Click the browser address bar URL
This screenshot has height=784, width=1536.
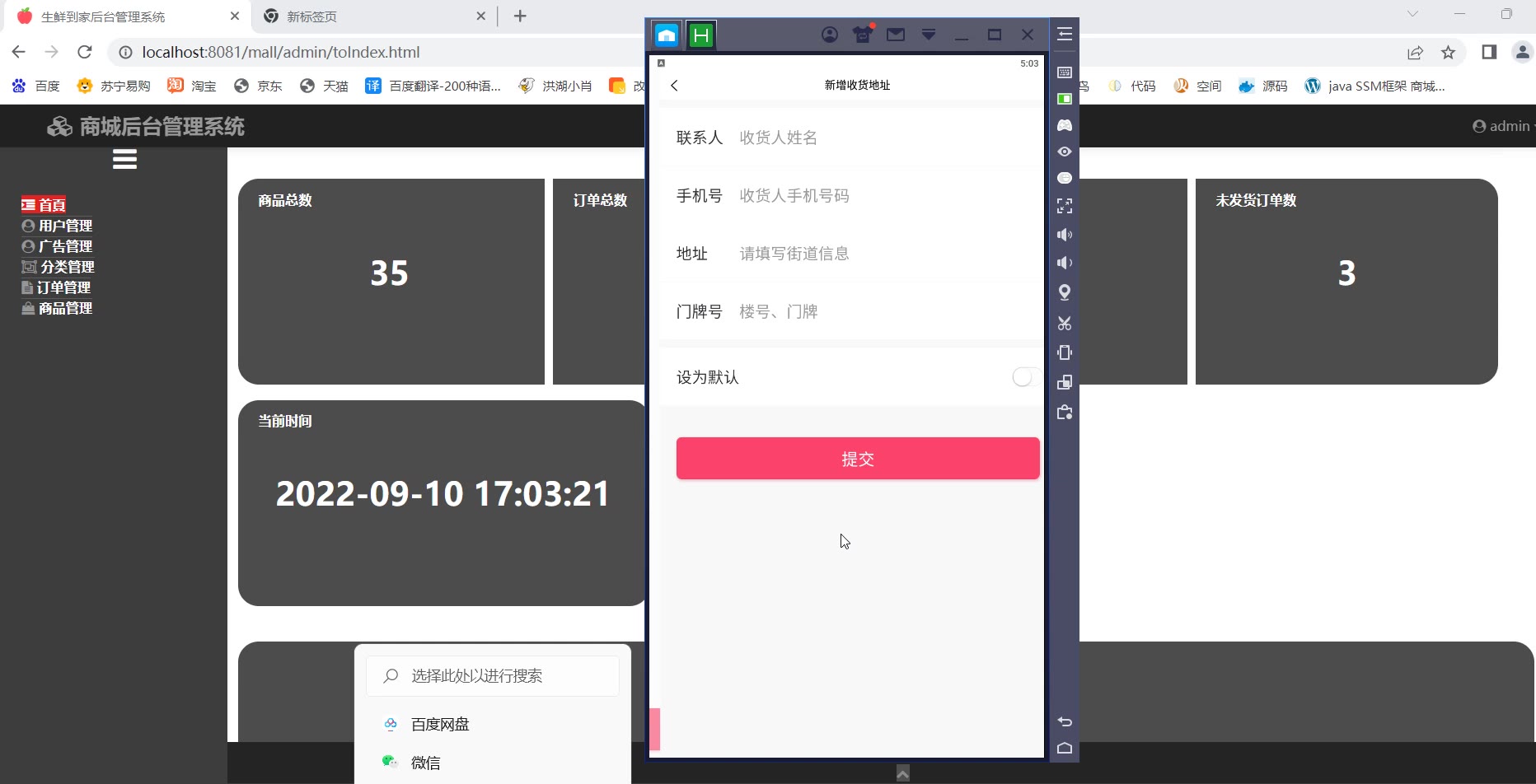click(281, 52)
